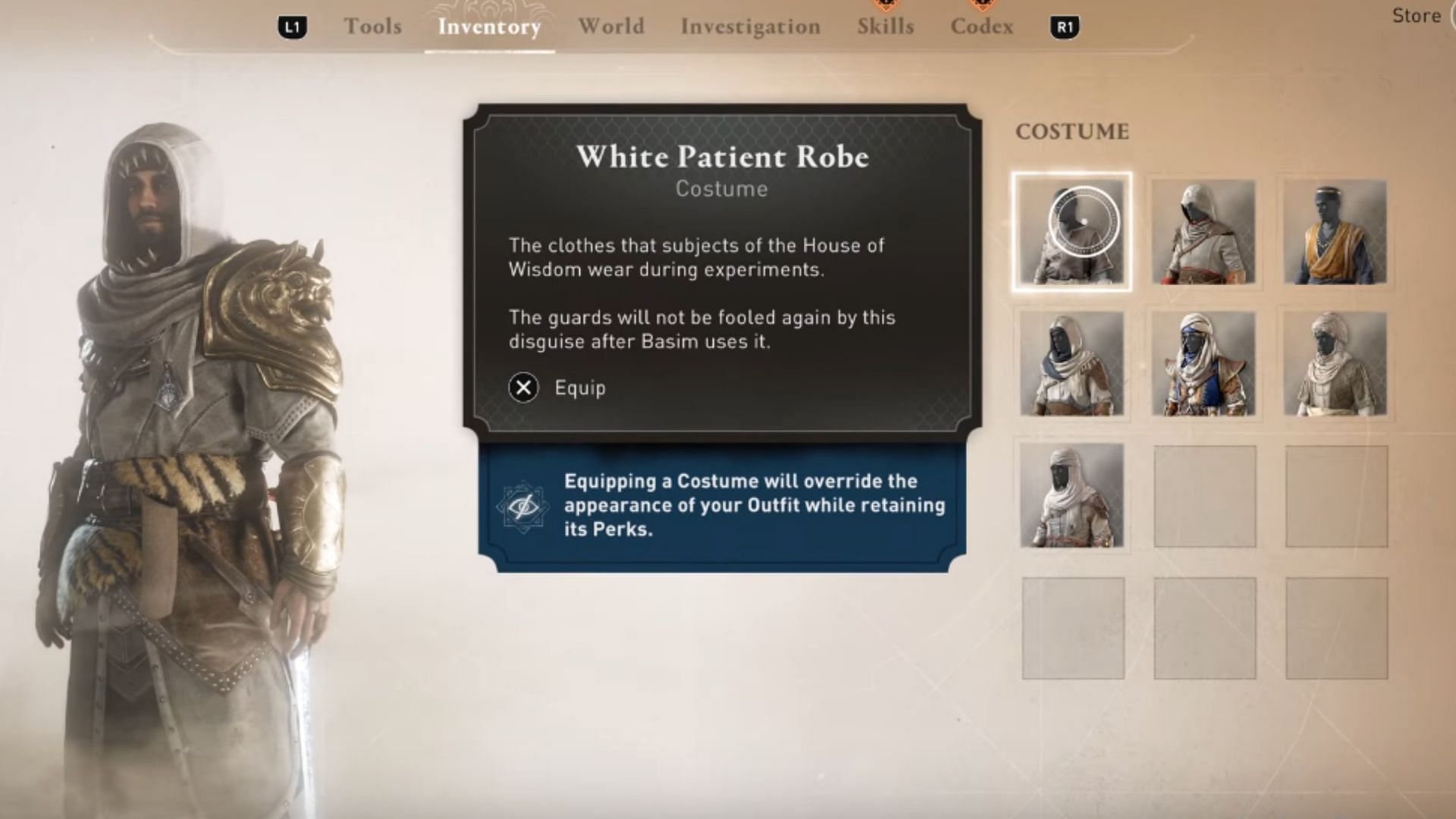Click the X button icon beside Equip
This screenshot has height=819, width=1456.
(x=523, y=388)
